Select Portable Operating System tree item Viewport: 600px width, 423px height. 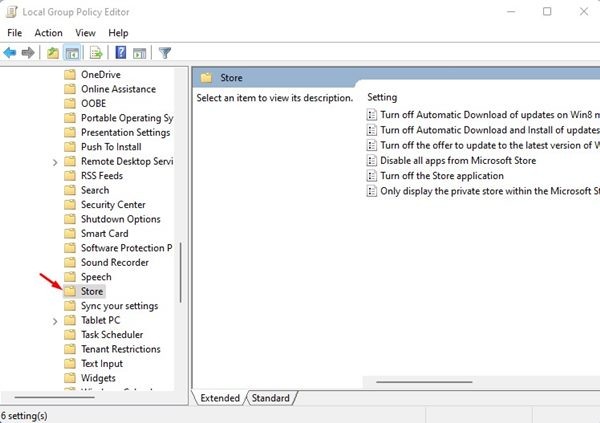click(127, 118)
